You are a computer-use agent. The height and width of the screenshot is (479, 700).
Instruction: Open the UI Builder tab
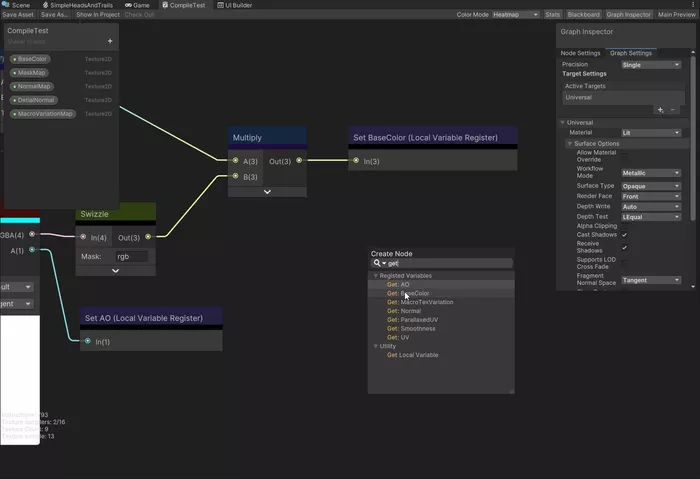click(235, 5)
